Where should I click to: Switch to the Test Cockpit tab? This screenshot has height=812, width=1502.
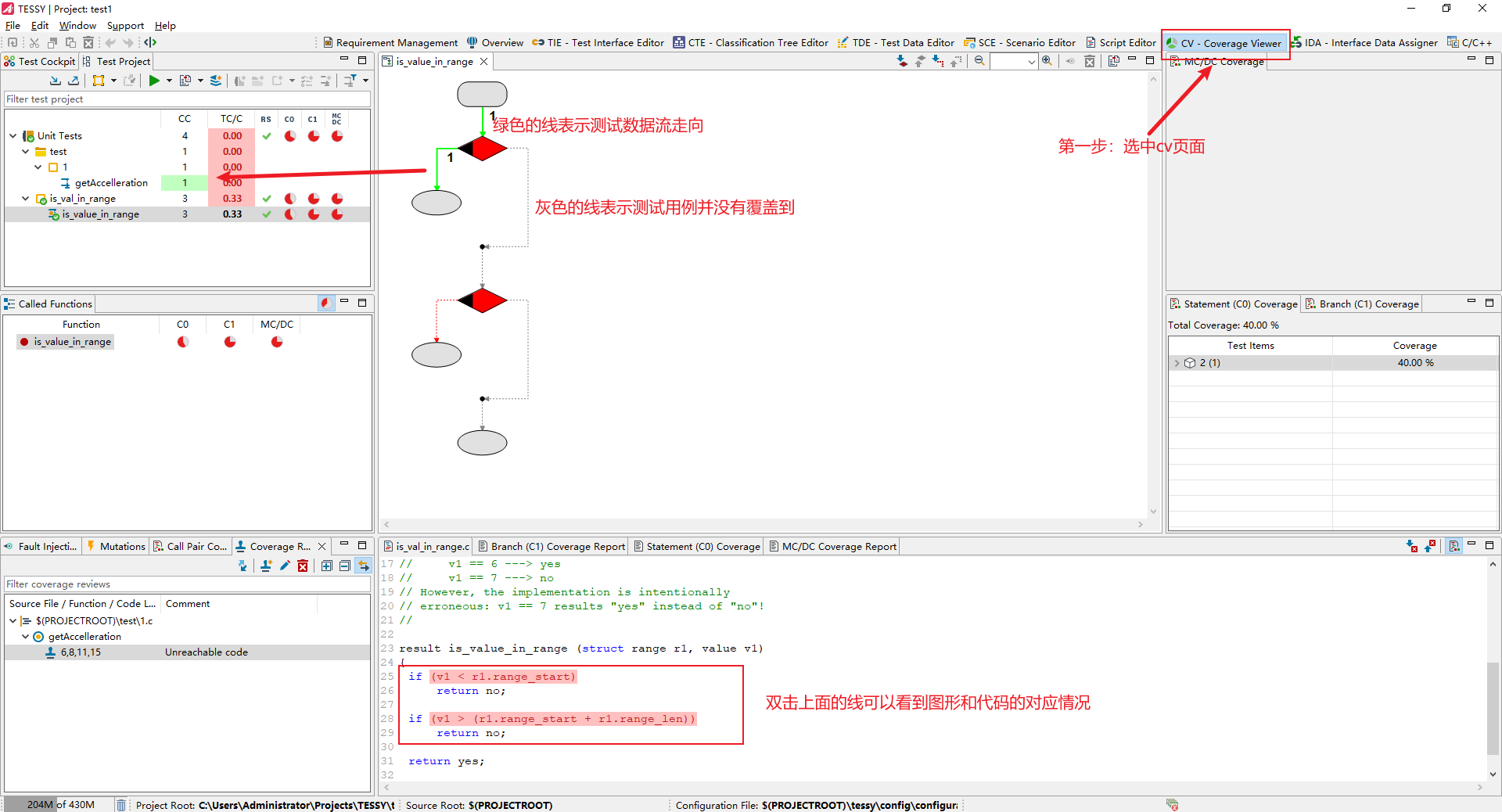point(40,61)
